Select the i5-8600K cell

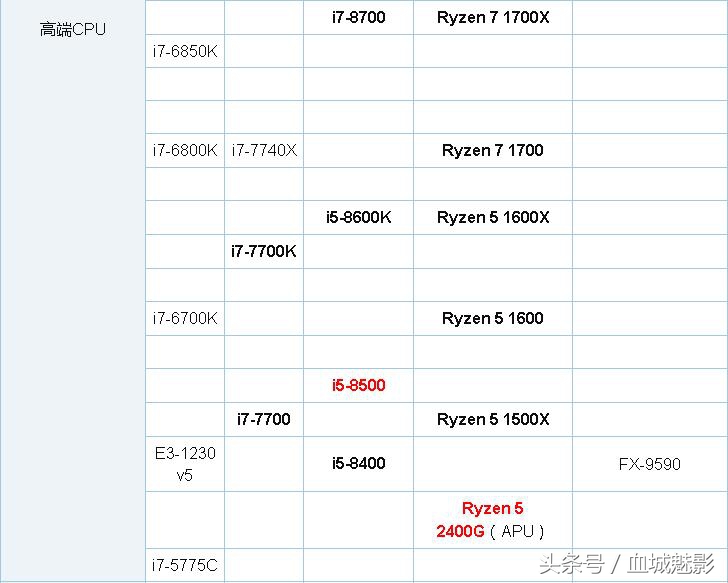[358, 217]
